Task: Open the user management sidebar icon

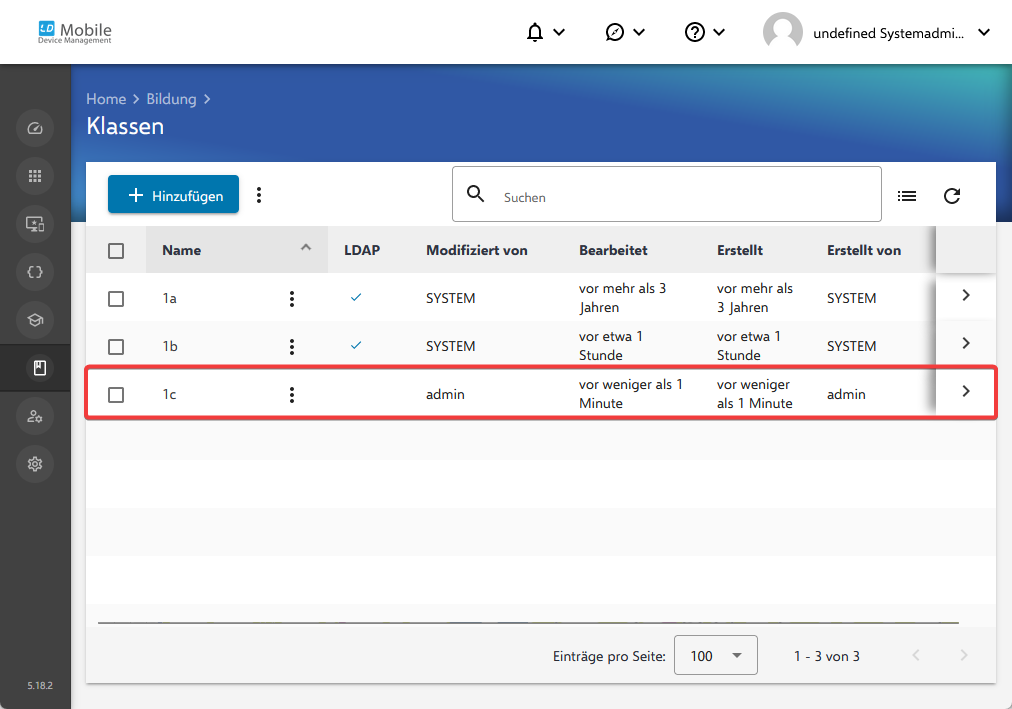Action: 35,416
